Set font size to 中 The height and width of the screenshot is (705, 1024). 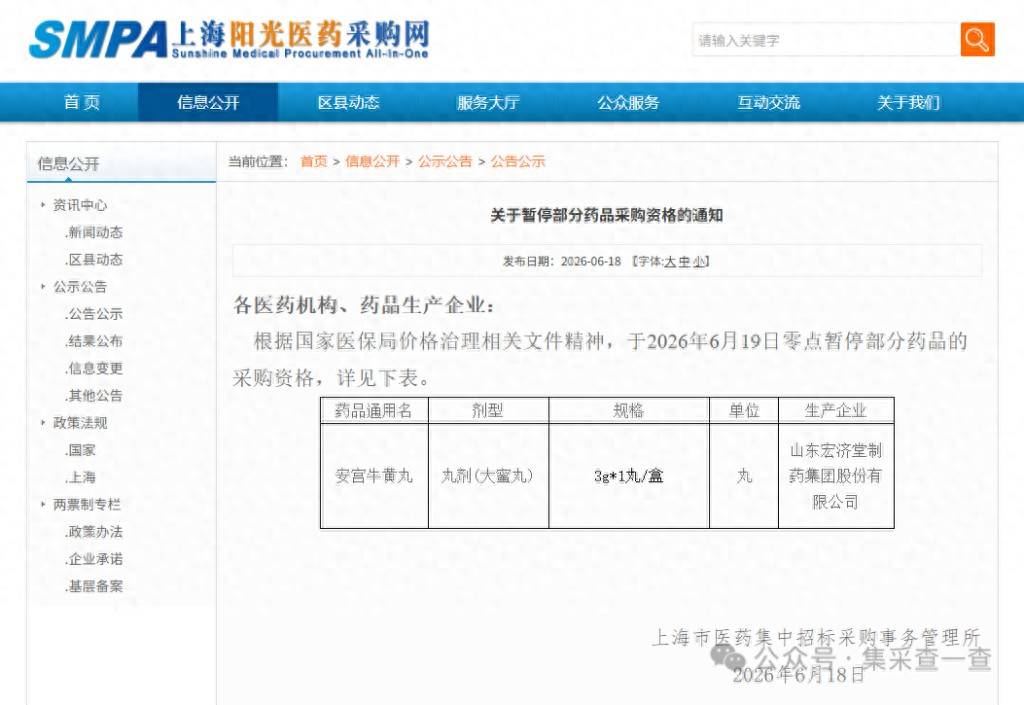click(684, 262)
